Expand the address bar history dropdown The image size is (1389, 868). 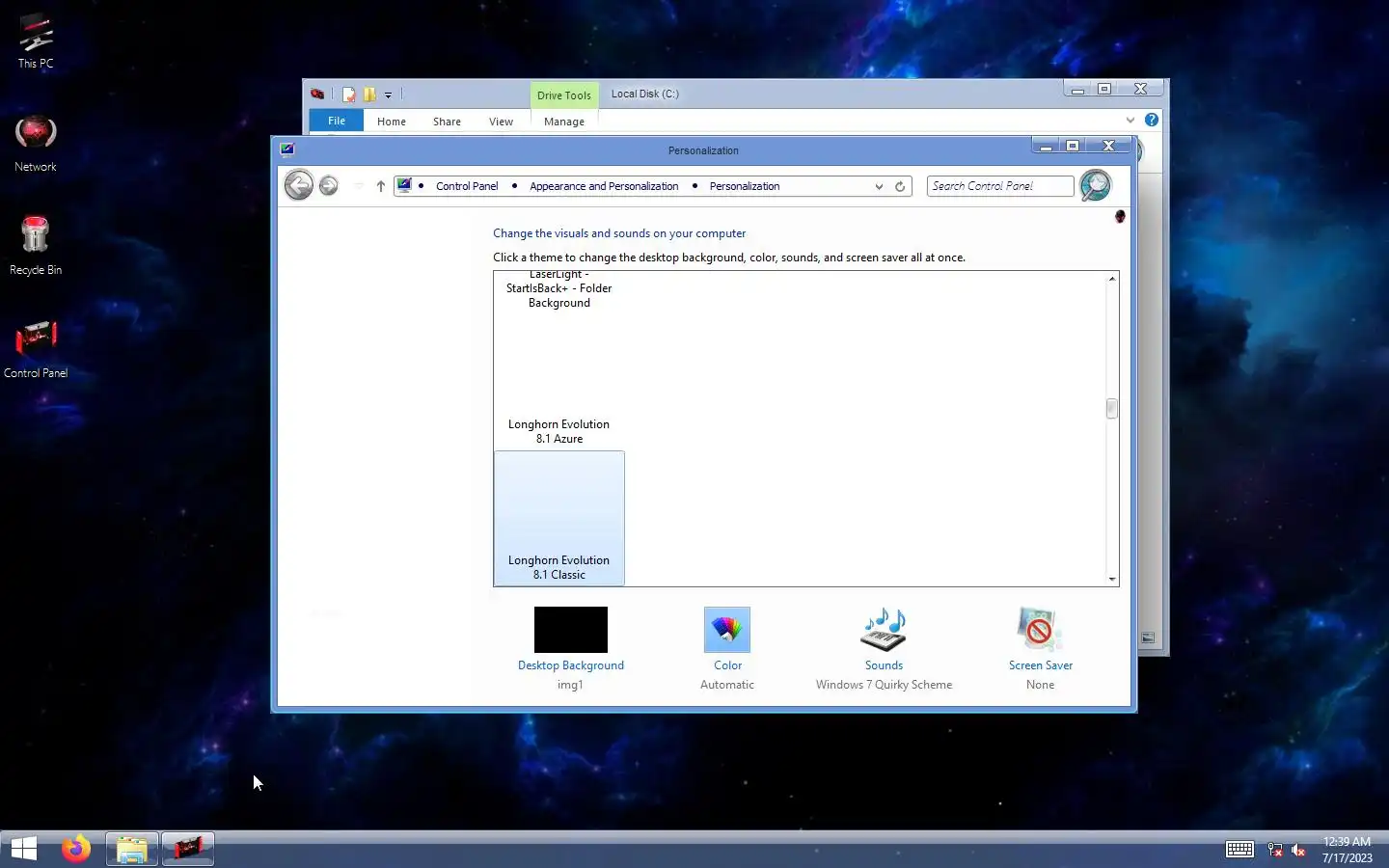pyautogui.click(x=879, y=186)
